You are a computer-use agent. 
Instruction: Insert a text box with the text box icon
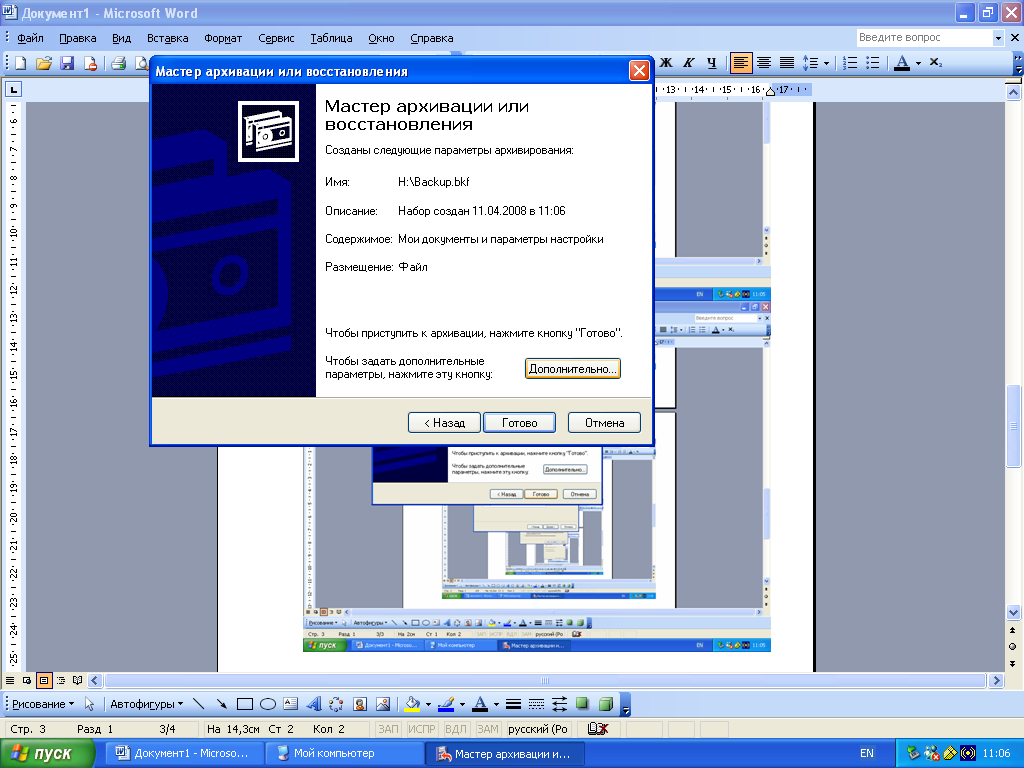[x=291, y=704]
